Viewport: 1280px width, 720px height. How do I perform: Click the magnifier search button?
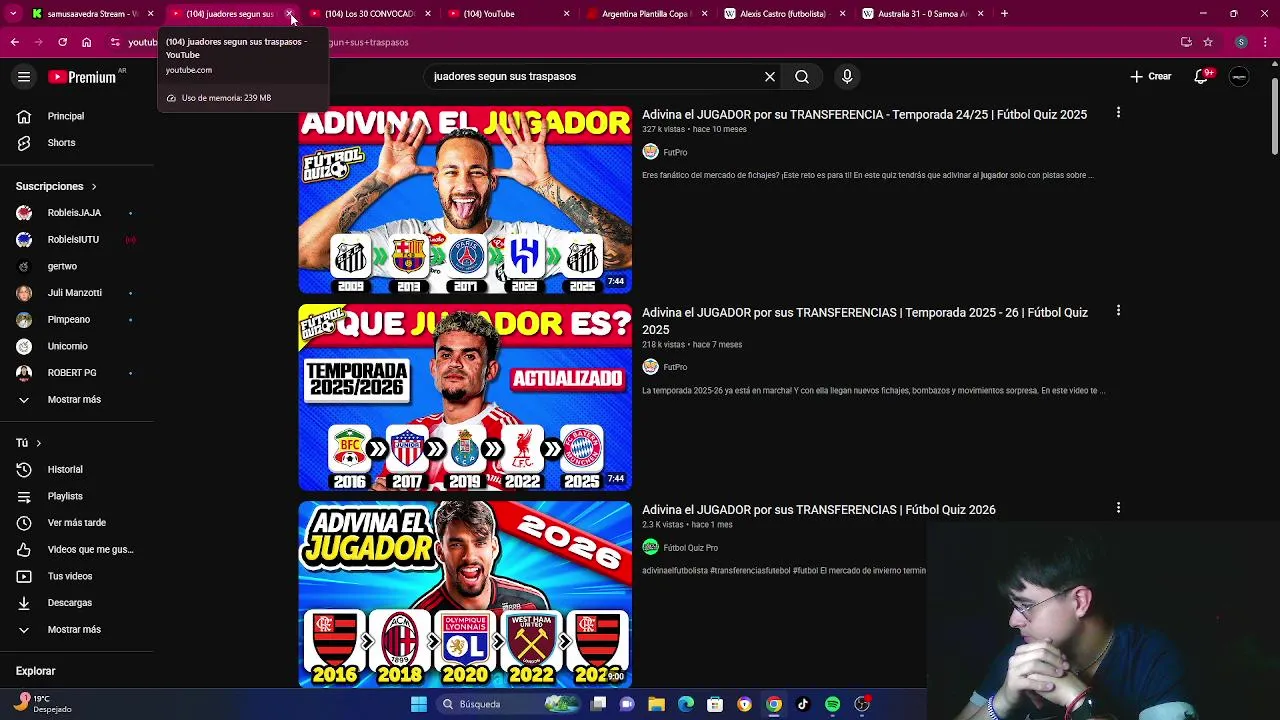tap(802, 76)
